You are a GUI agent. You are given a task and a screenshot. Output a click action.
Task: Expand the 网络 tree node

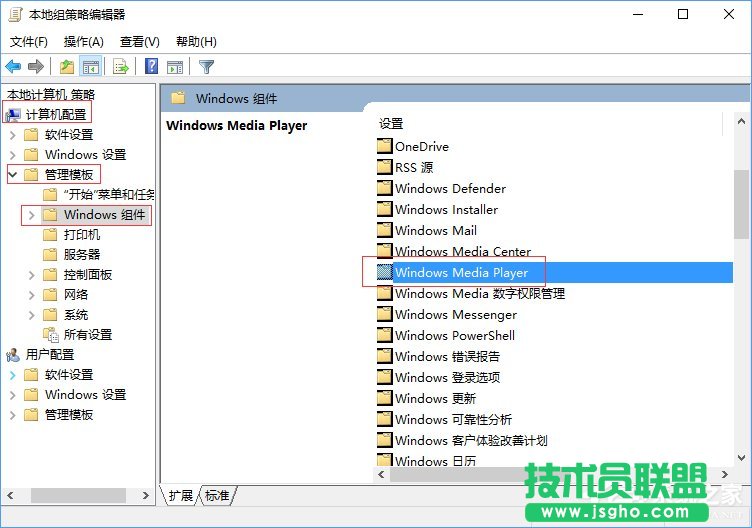pos(32,295)
